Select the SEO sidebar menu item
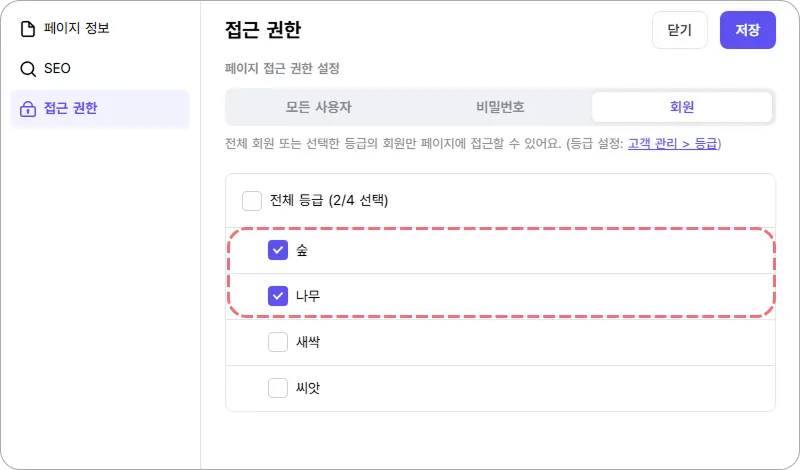800x470 pixels. click(x=57, y=69)
